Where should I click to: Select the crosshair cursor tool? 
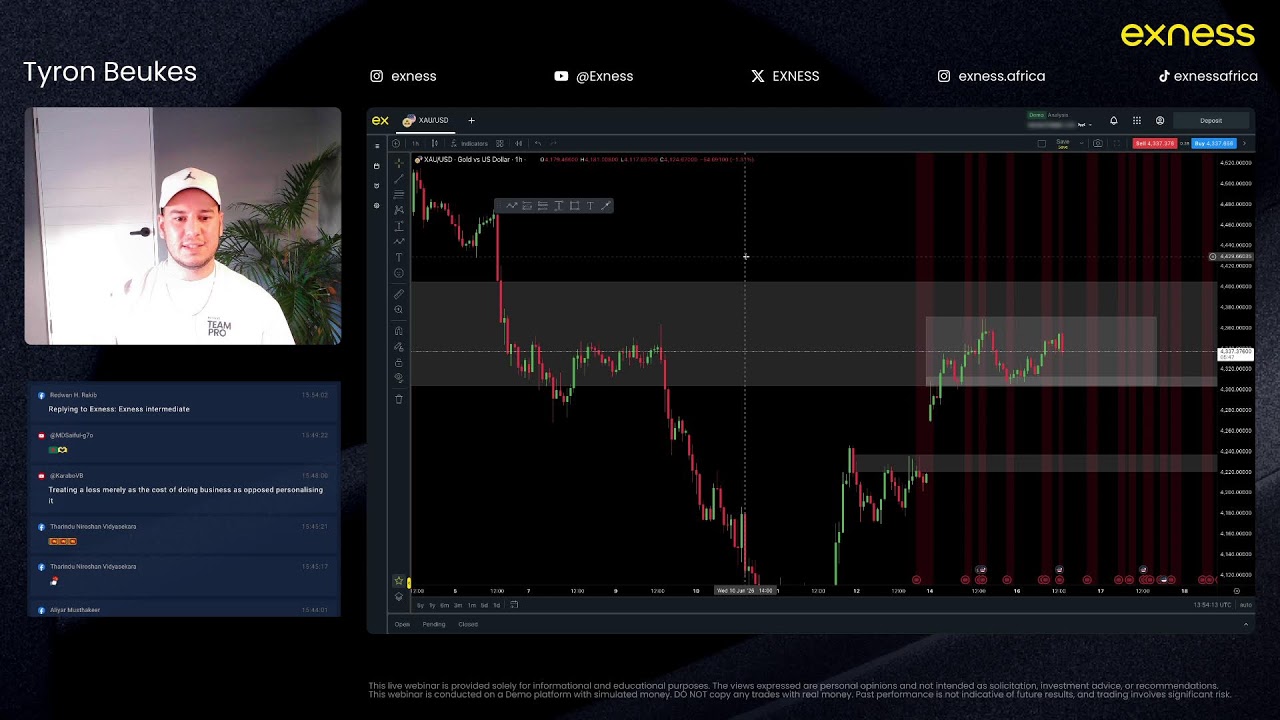point(399,163)
